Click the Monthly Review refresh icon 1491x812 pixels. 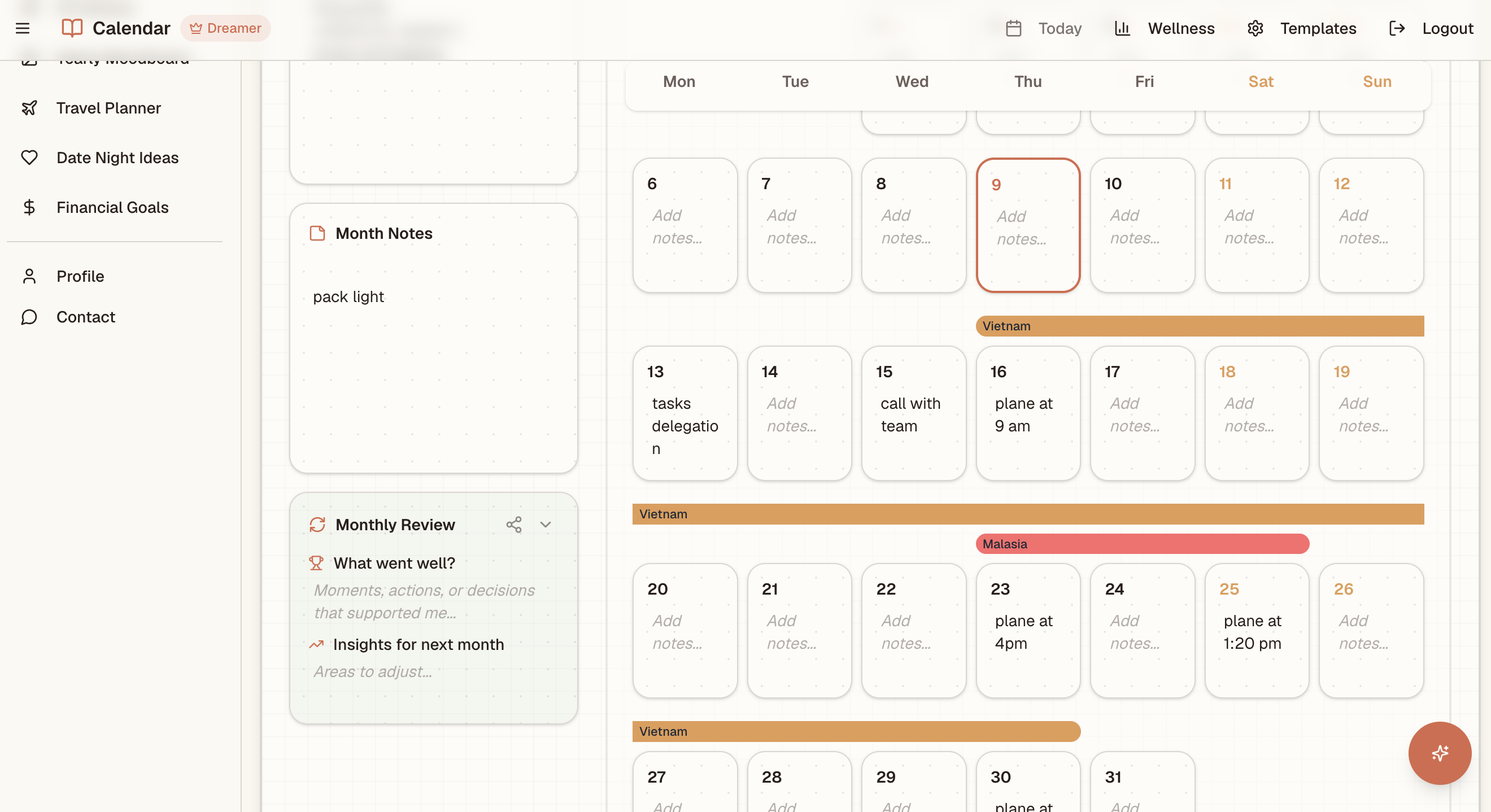pyautogui.click(x=317, y=525)
